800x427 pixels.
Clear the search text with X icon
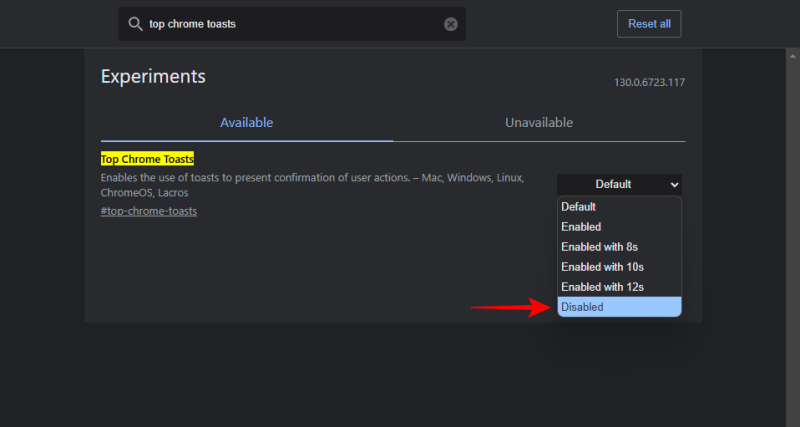pyautogui.click(x=451, y=24)
